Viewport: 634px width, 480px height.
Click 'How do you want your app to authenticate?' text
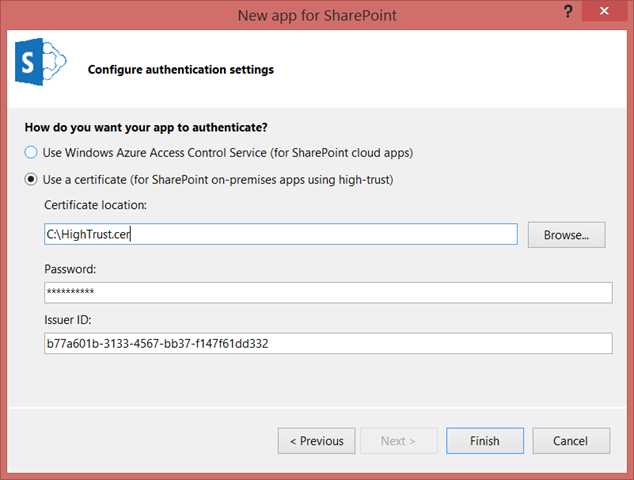(146, 127)
